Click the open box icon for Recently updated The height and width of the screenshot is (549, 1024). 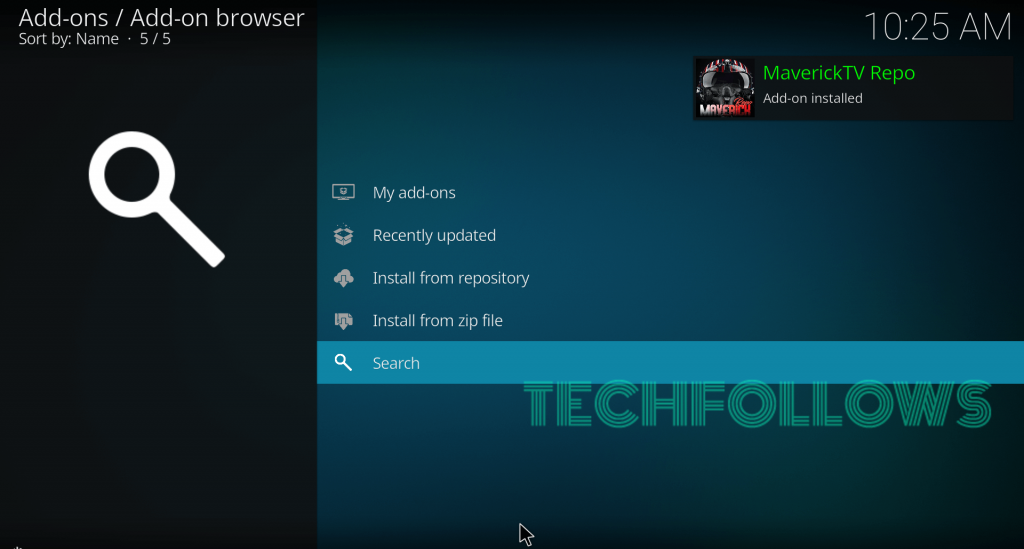click(344, 235)
